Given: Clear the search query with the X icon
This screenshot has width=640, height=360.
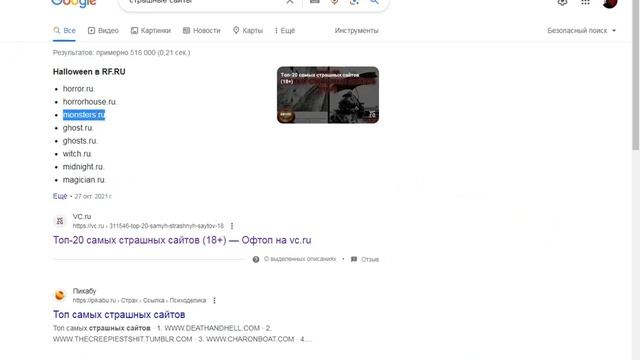Looking at the screenshot, I should click(289, 2).
